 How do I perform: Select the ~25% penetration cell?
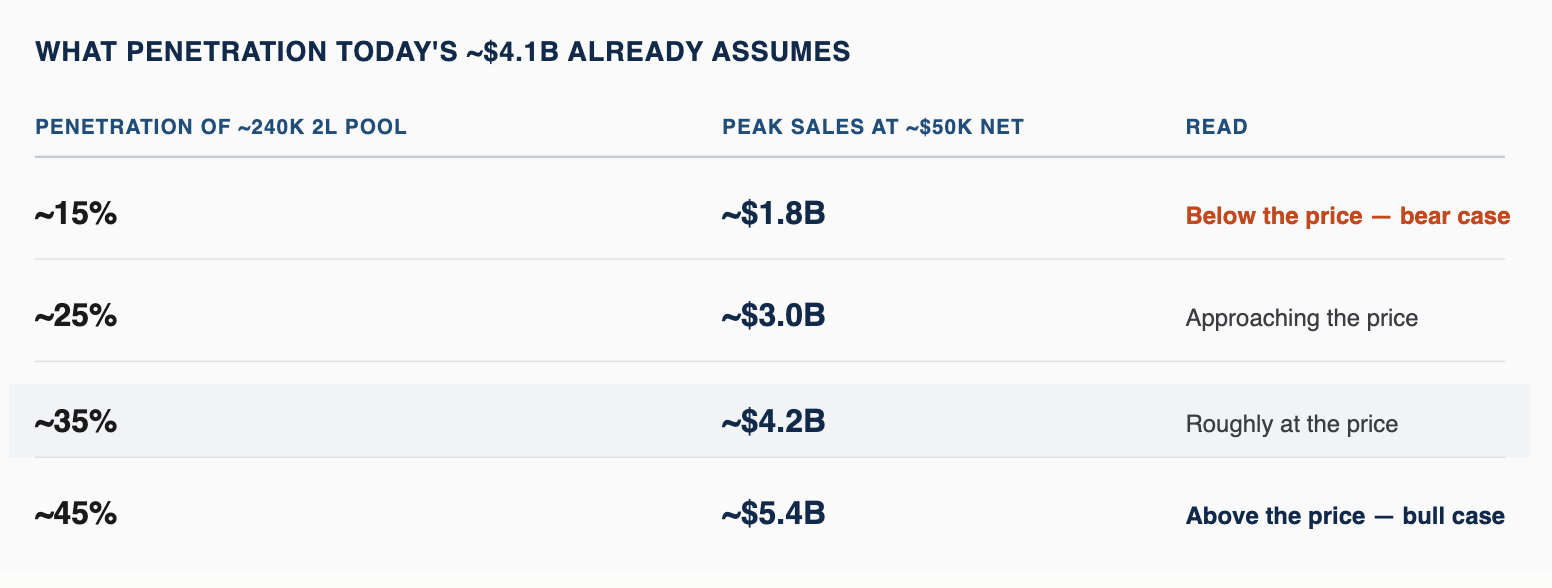(x=76, y=316)
